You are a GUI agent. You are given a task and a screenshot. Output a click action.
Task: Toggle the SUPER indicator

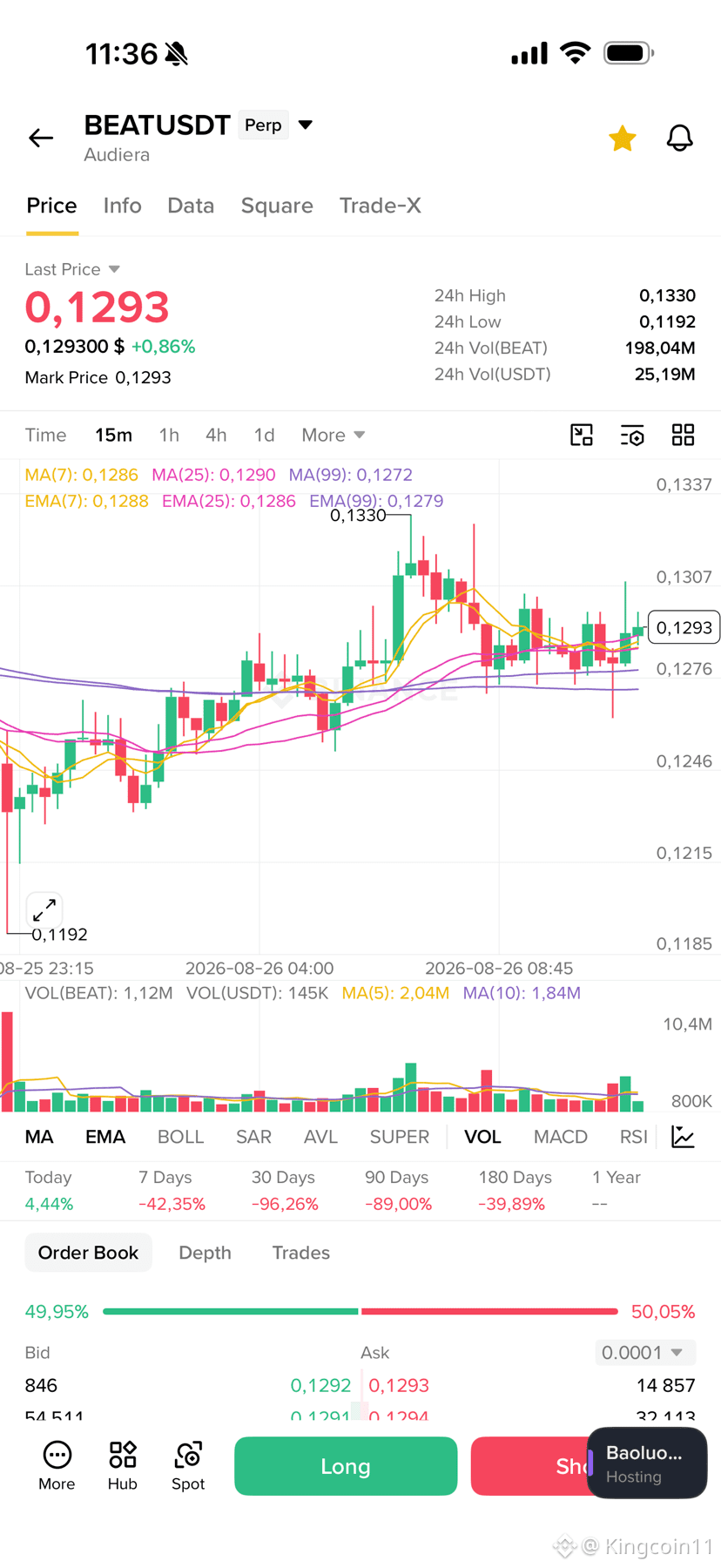tap(399, 1137)
